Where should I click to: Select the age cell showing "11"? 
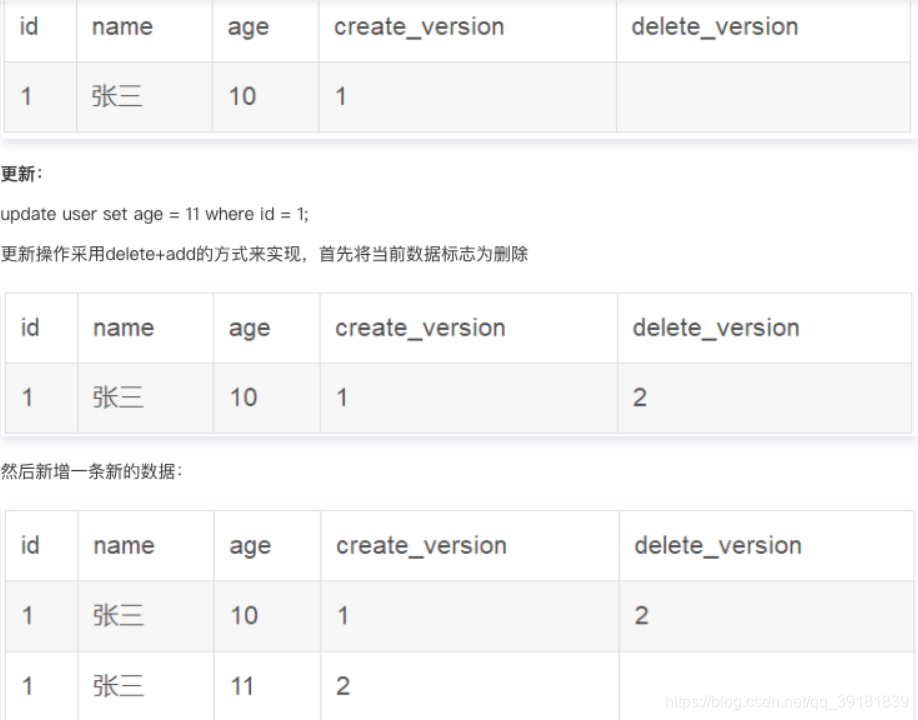tap(242, 686)
